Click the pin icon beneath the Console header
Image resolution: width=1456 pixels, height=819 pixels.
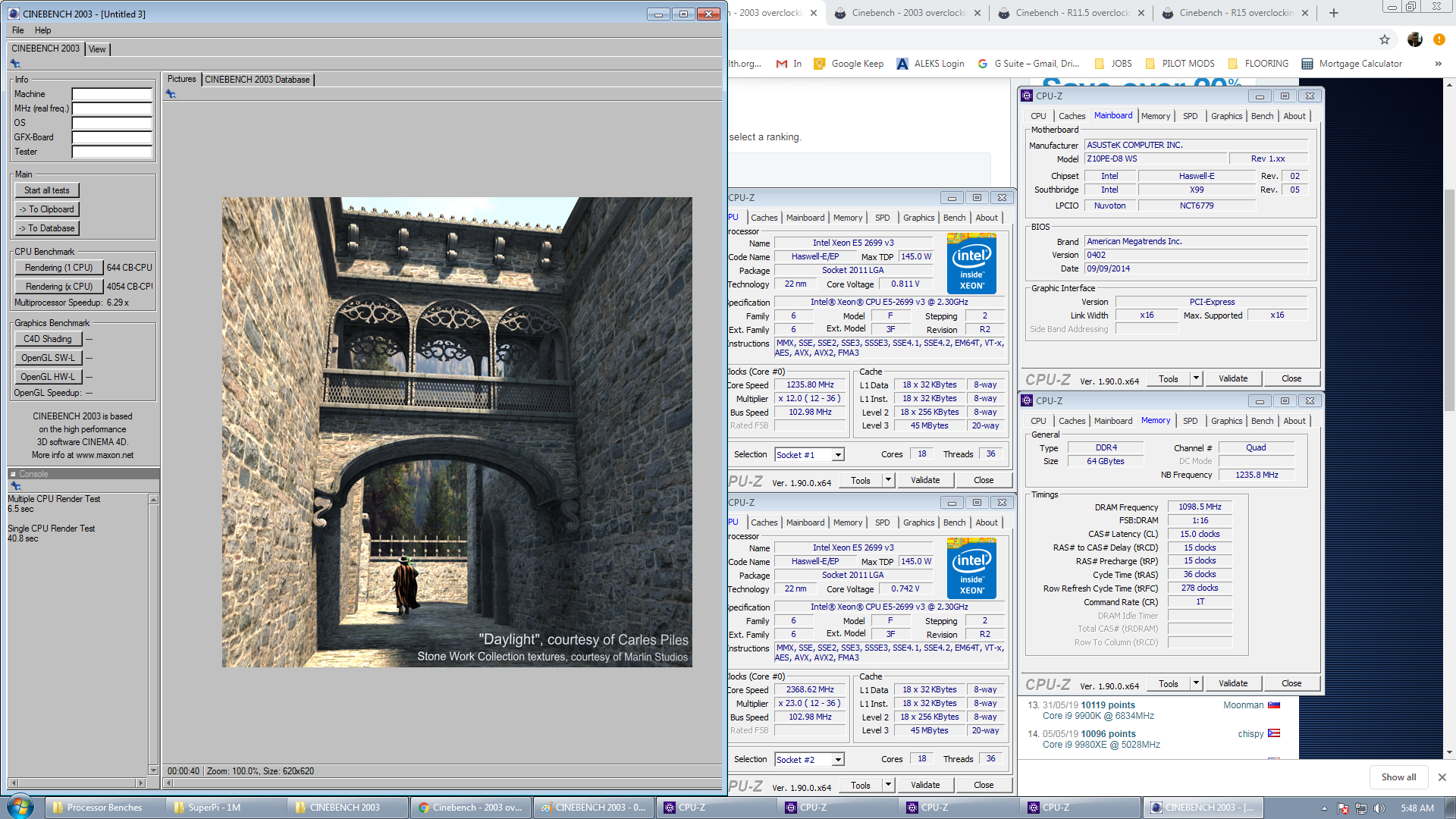point(16,486)
